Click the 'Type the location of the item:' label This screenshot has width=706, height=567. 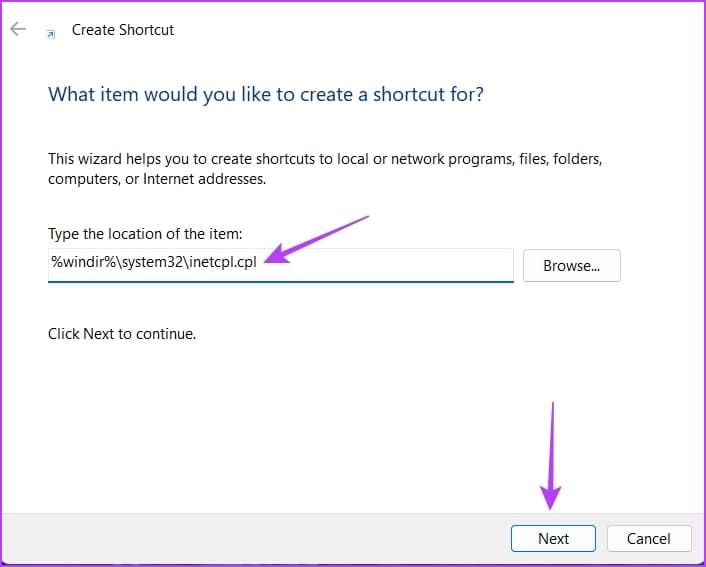(145, 234)
